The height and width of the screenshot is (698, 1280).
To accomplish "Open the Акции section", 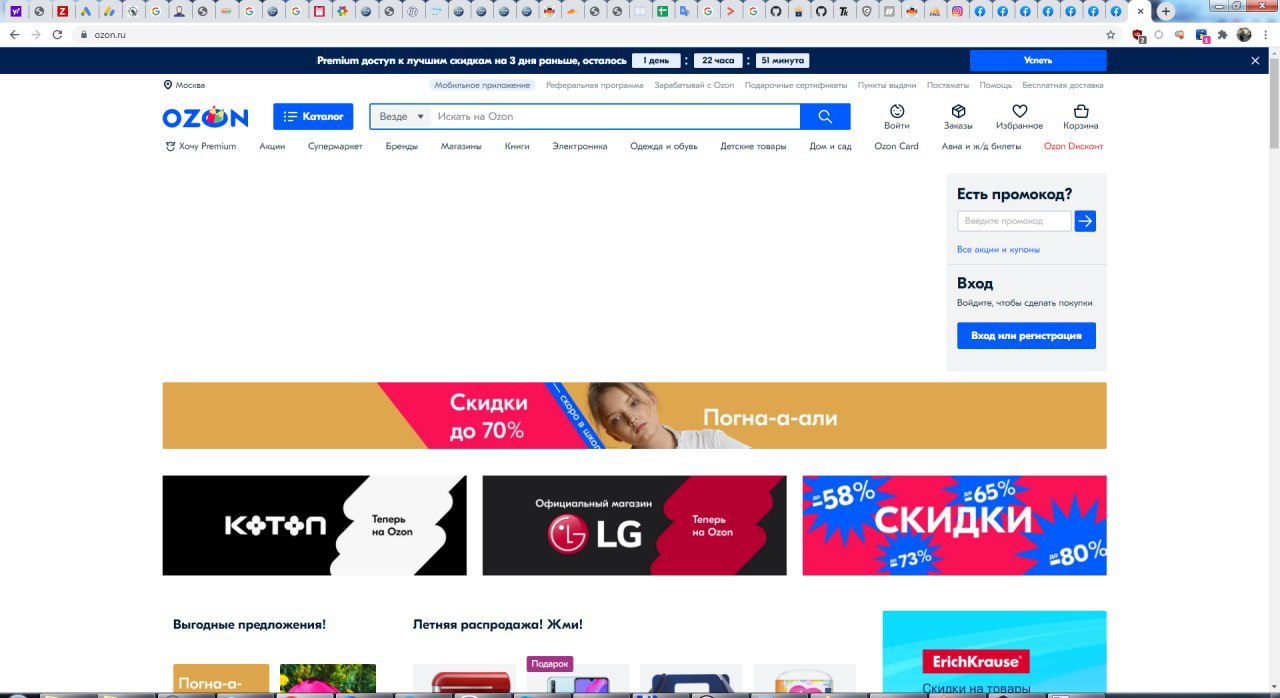I will point(272,146).
